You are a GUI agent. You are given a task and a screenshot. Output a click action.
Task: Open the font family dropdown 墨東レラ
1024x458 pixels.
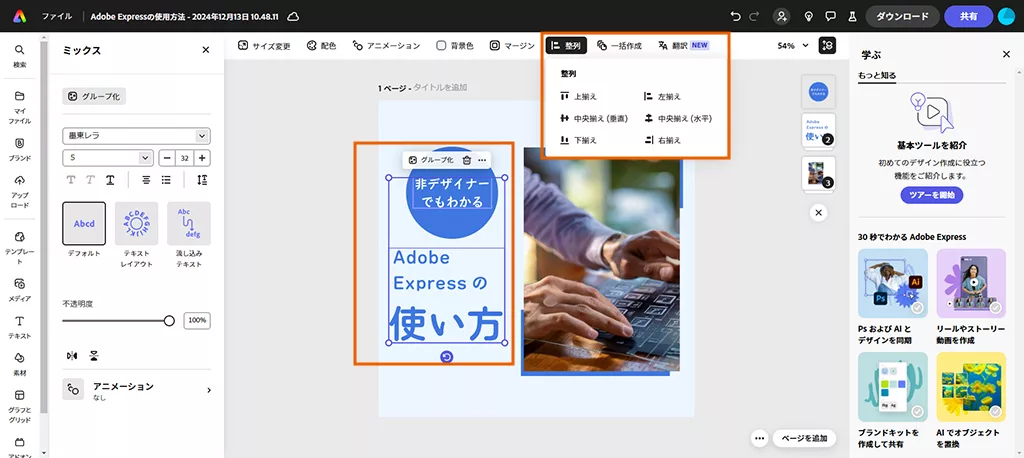pos(136,136)
